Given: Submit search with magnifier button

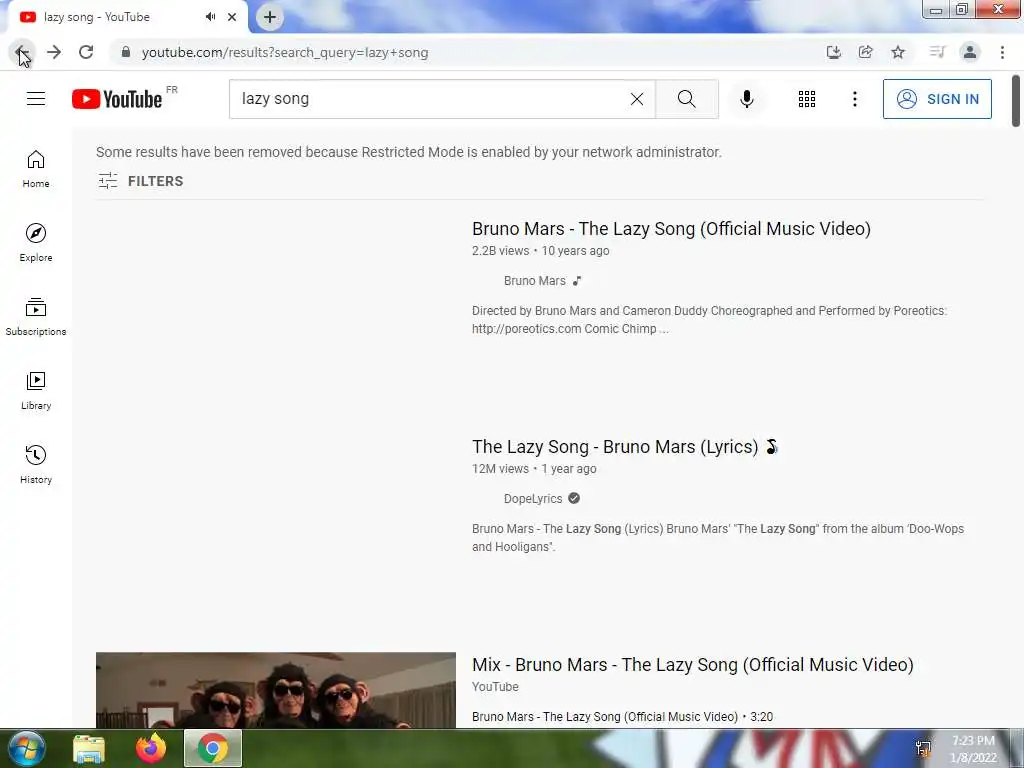Looking at the screenshot, I should pos(686,99).
